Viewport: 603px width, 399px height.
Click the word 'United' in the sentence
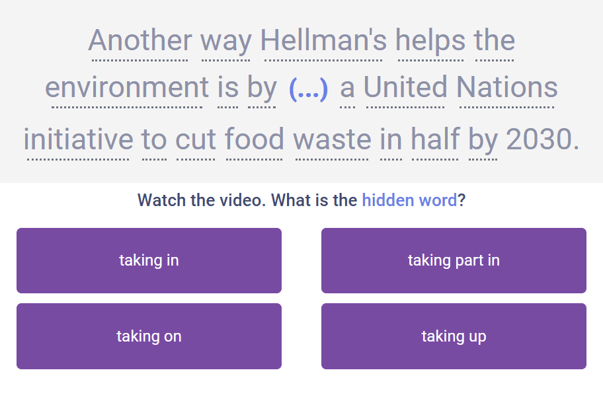pos(405,88)
